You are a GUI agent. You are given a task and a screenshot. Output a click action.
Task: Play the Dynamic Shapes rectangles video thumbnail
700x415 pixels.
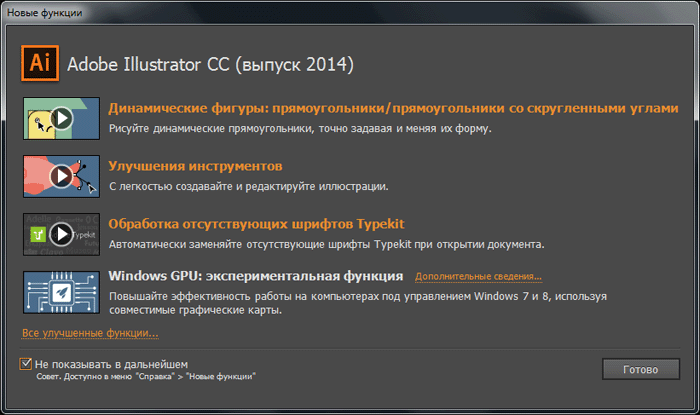tap(62, 118)
